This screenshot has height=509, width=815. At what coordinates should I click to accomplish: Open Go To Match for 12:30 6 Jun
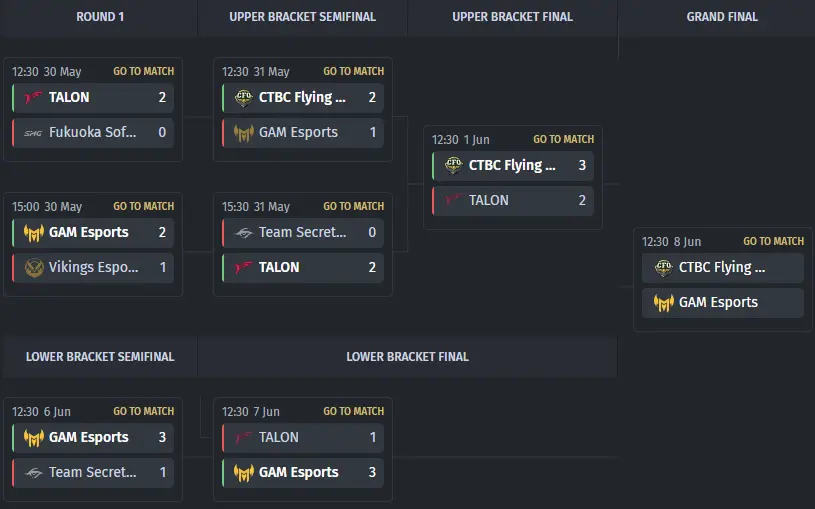point(143,411)
